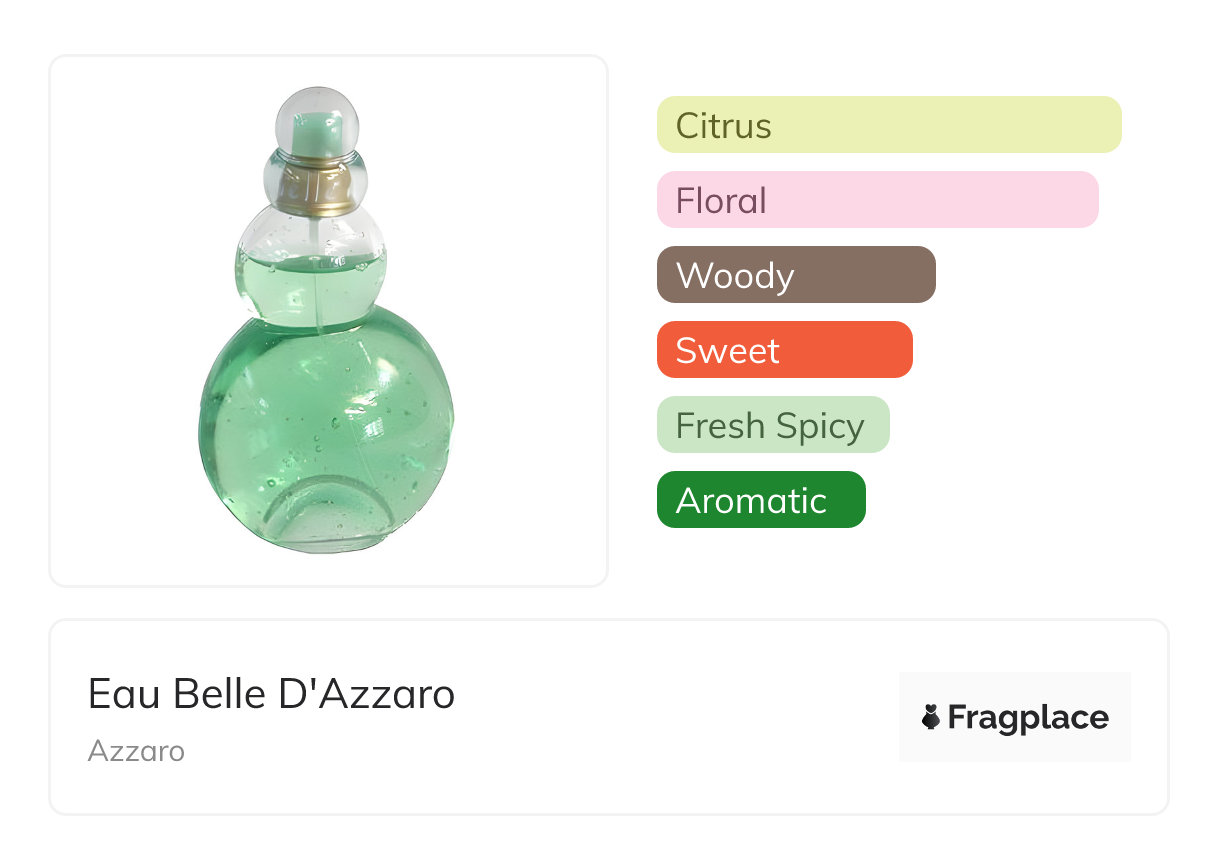Click the dark green Aromatic accord bar
Screen dimensions: 1218x864
tap(760, 500)
